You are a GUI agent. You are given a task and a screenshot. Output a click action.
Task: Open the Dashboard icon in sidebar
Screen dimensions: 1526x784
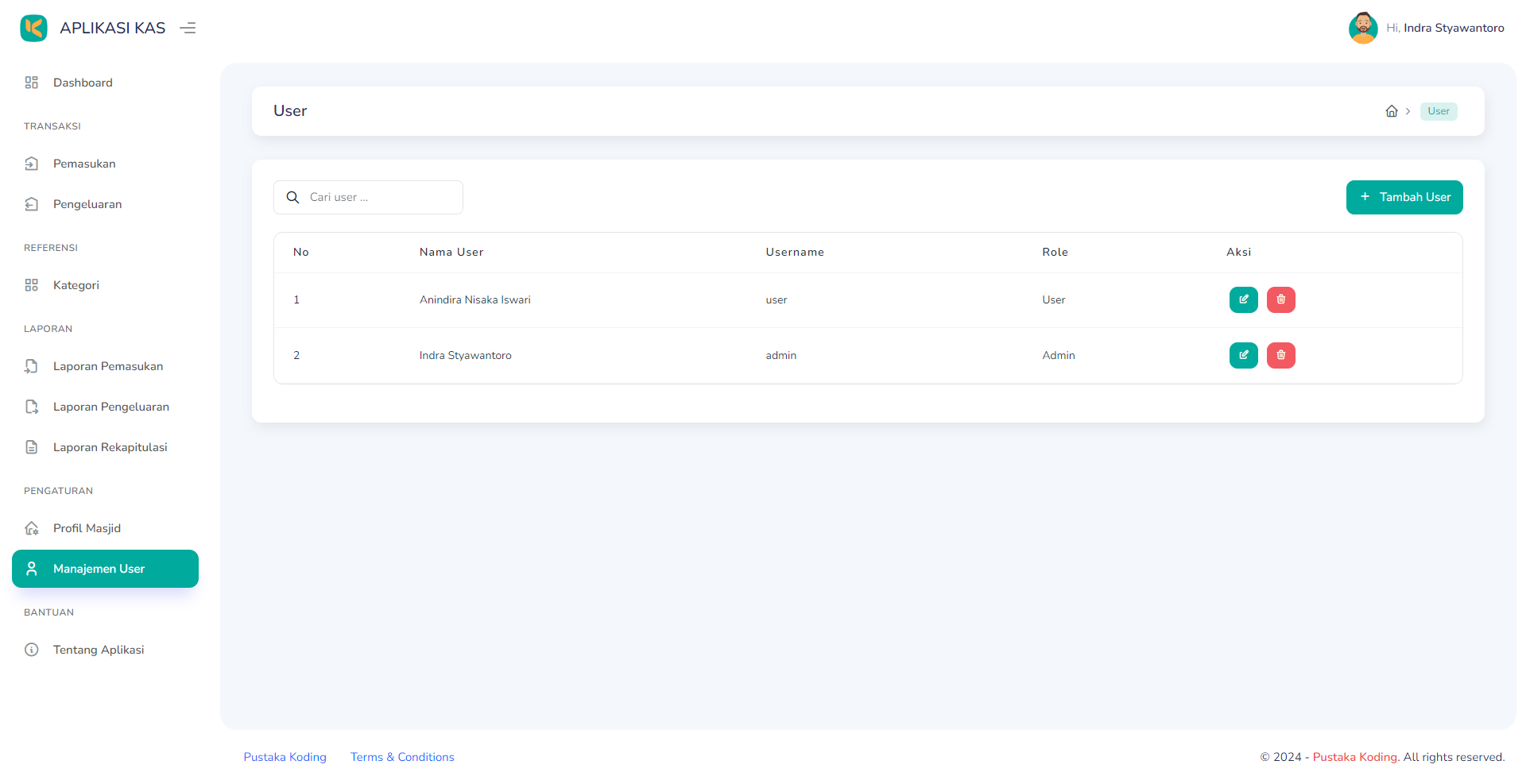[x=32, y=82]
